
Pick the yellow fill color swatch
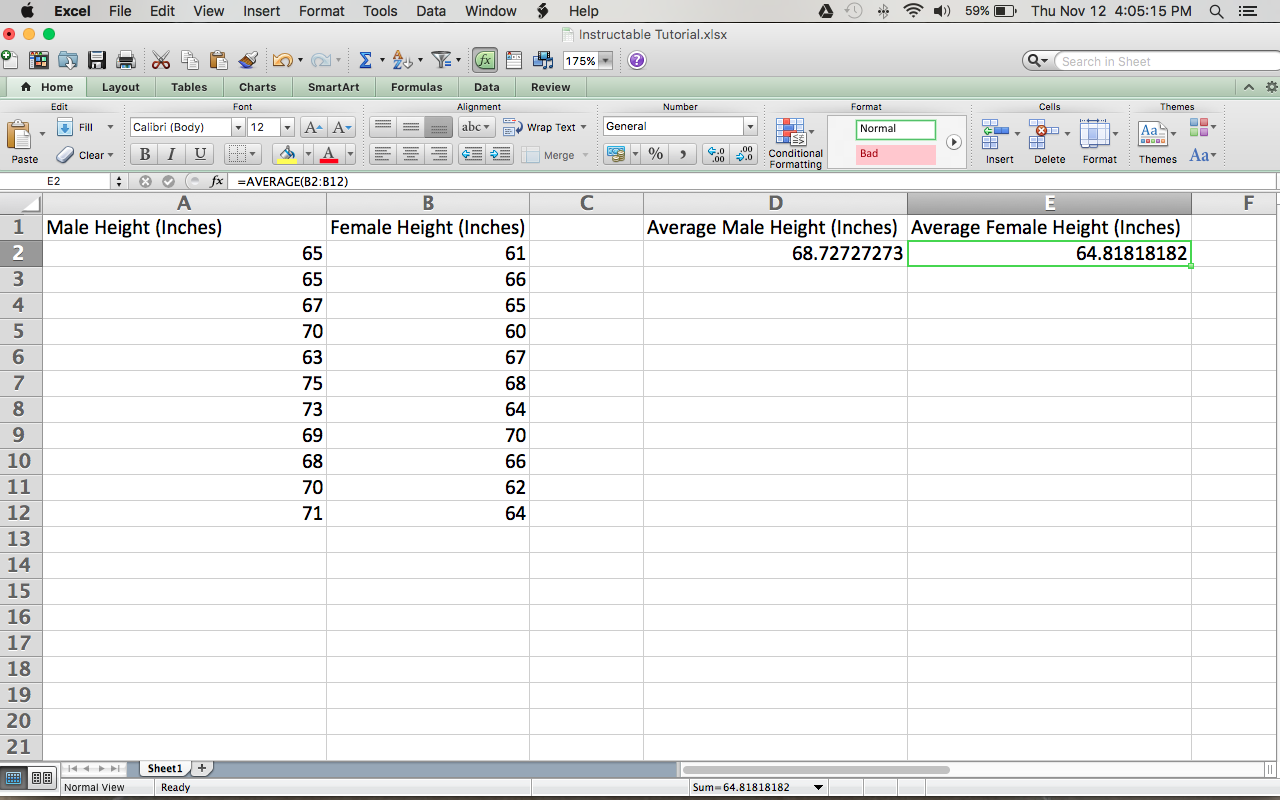[287, 154]
